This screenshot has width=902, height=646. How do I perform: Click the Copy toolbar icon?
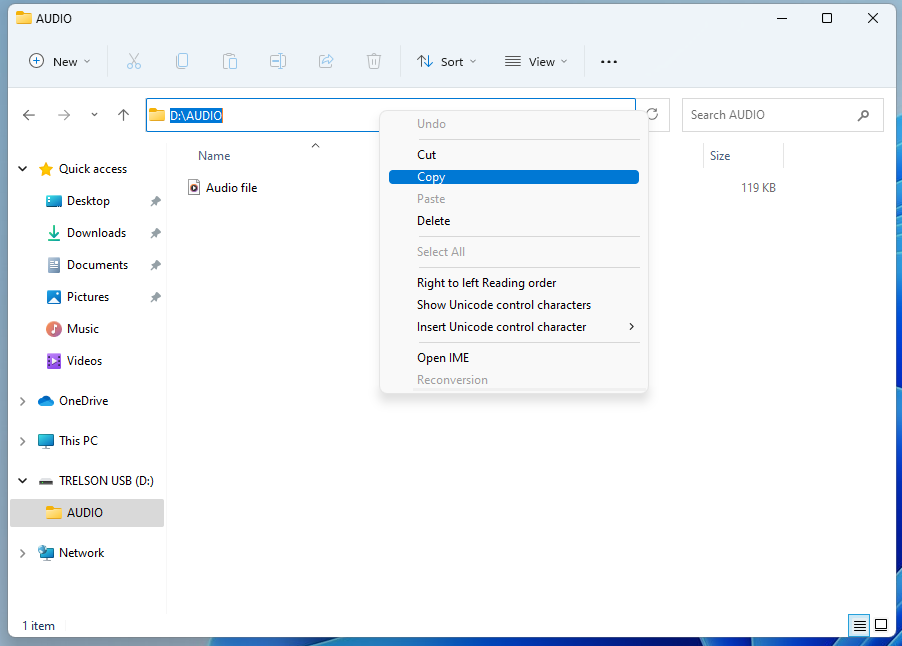pyautogui.click(x=182, y=61)
